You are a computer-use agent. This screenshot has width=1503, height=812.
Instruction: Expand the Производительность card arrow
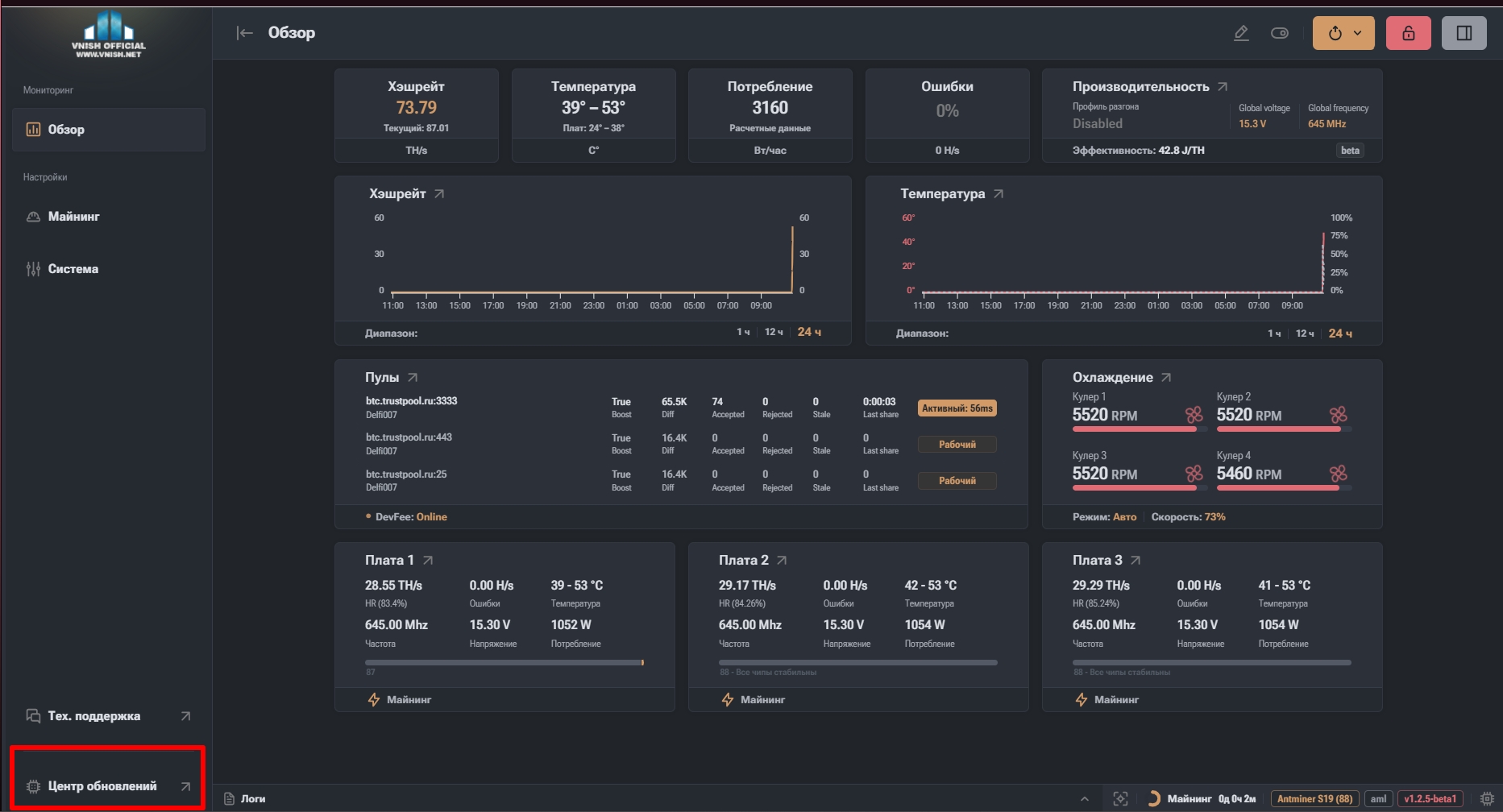click(x=1223, y=86)
